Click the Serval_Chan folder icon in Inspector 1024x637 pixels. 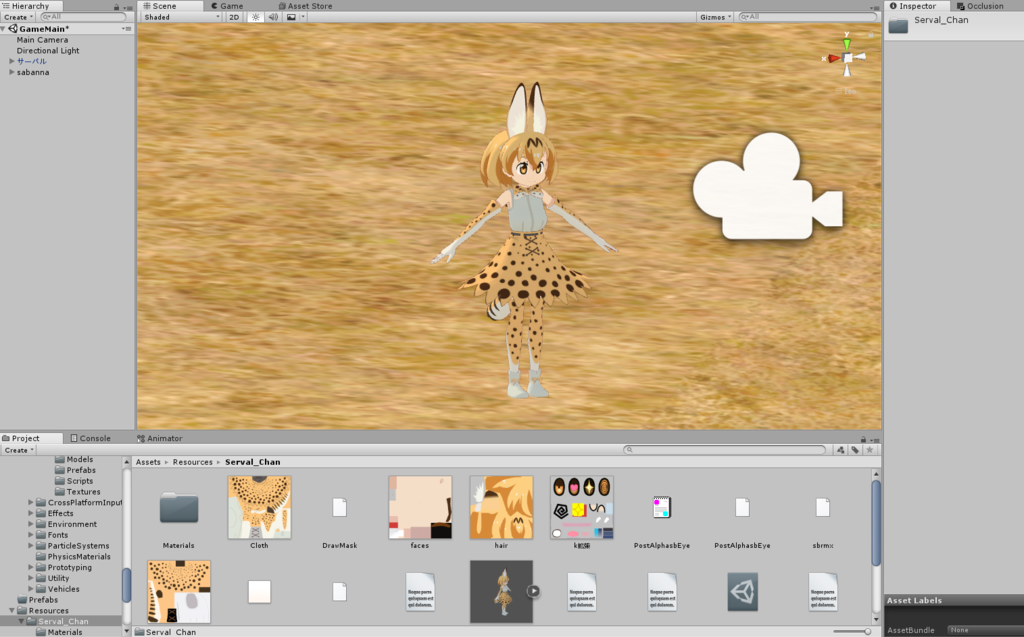coord(899,25)
